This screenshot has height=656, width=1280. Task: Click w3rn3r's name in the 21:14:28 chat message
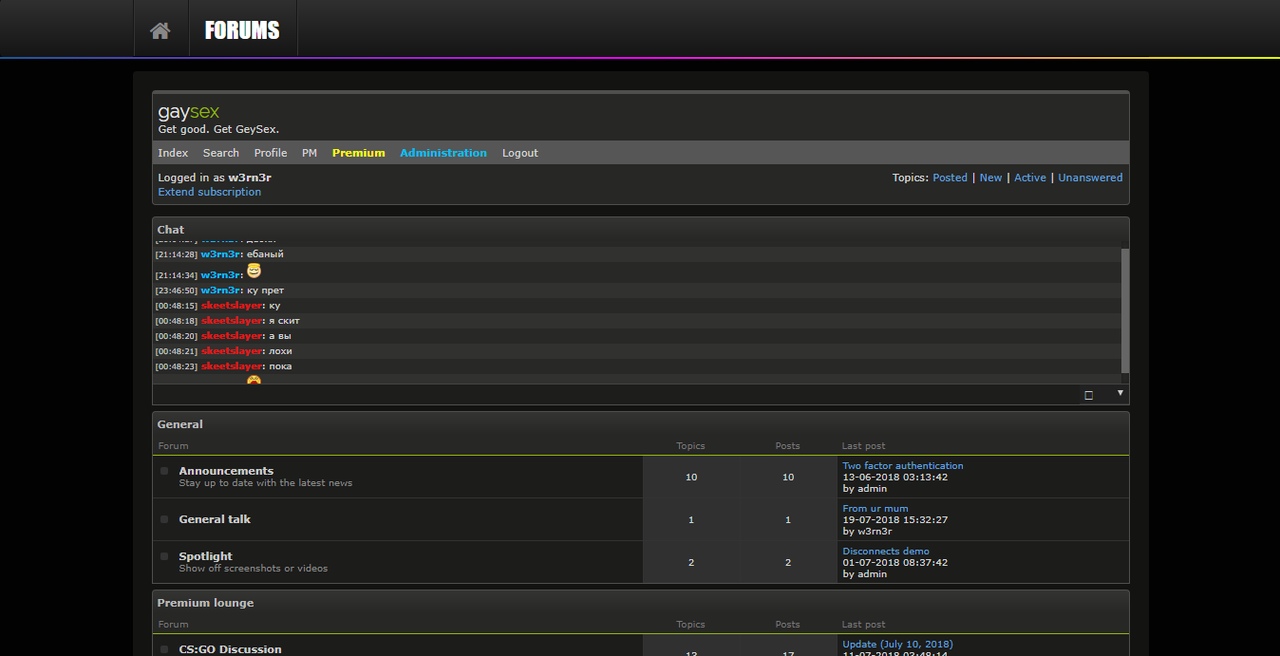(x=220, y=254)
